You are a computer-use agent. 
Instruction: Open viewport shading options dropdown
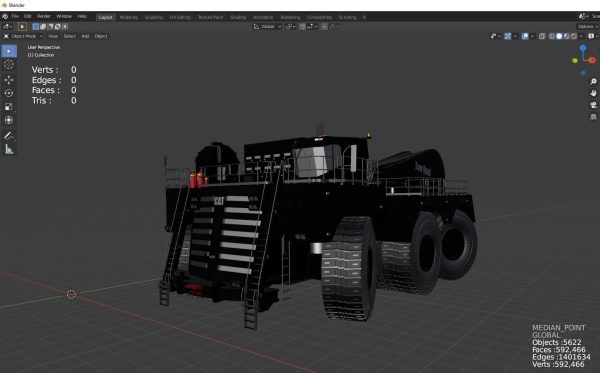point(581,36)
